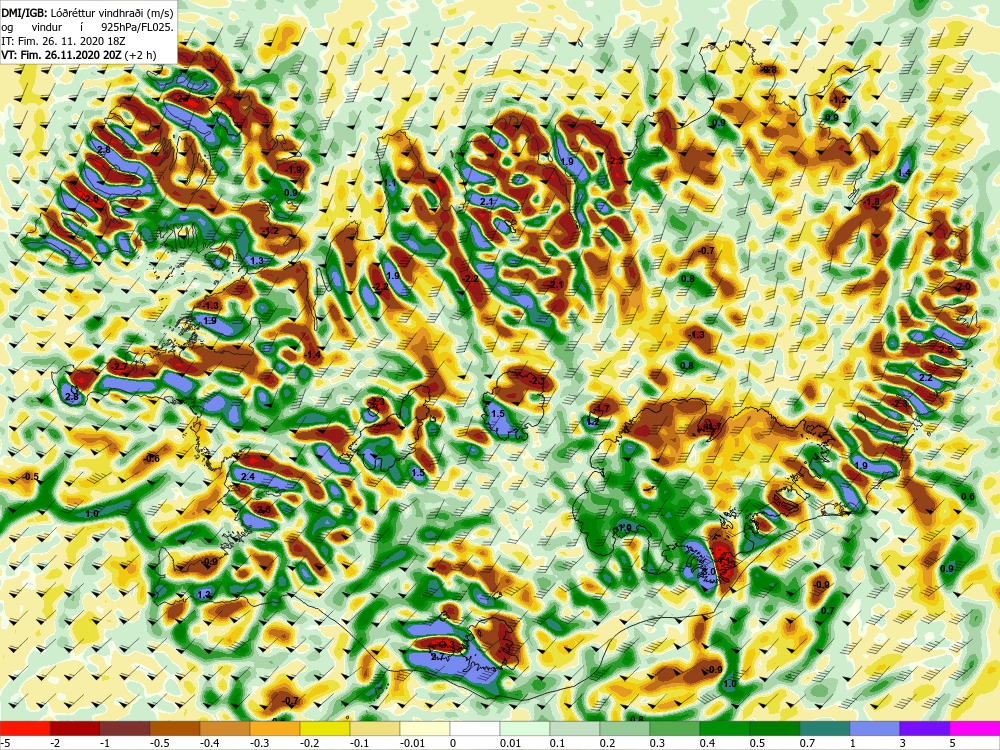Click the 'DMI/IGB: Lóðréttur vindhraði (m/s)' title line
Viewport: 1000px width, 750px height.
coord(87,13)
